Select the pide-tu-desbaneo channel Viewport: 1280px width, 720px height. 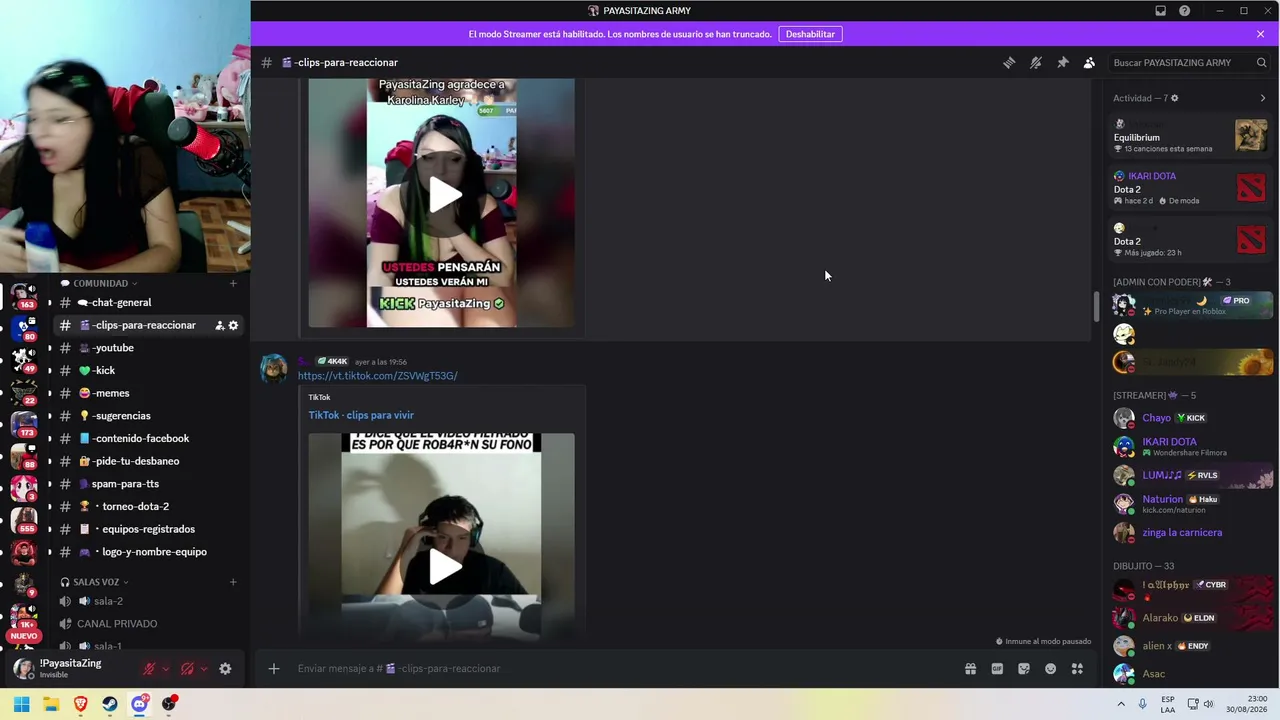coord(148,461)
